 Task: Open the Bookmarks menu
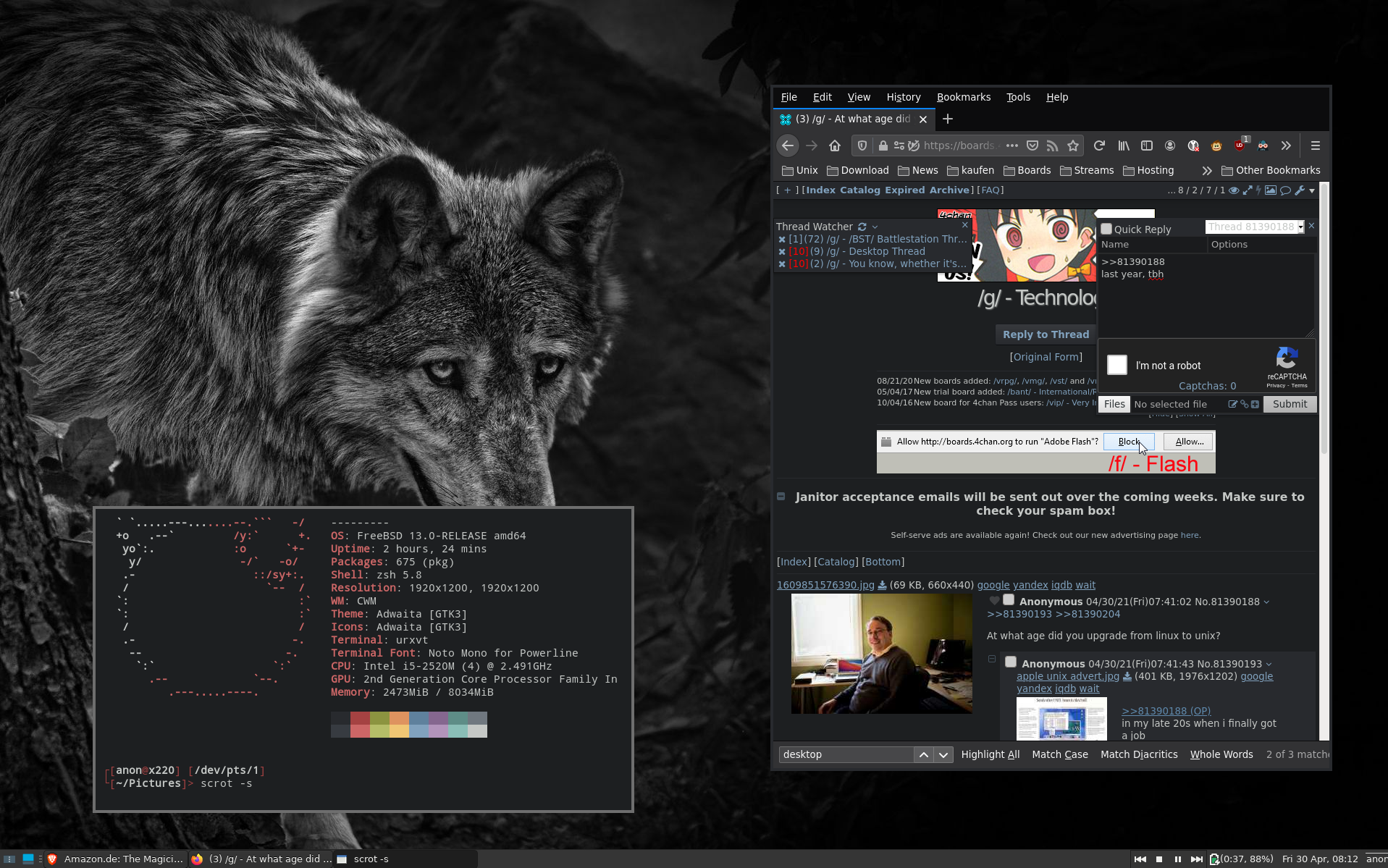coord(963,97)
